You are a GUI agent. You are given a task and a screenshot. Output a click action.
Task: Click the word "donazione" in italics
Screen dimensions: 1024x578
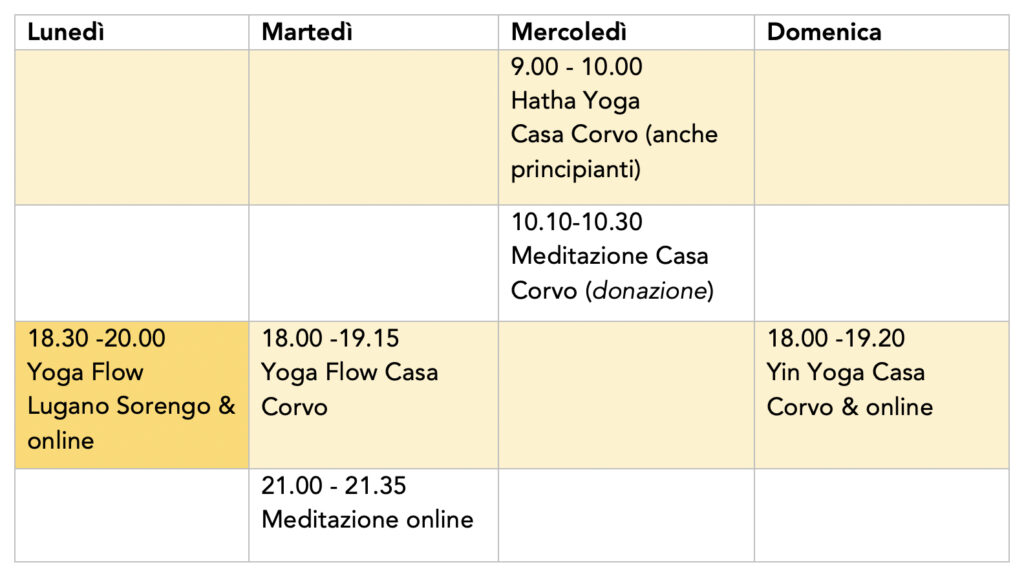coord(653,290)
